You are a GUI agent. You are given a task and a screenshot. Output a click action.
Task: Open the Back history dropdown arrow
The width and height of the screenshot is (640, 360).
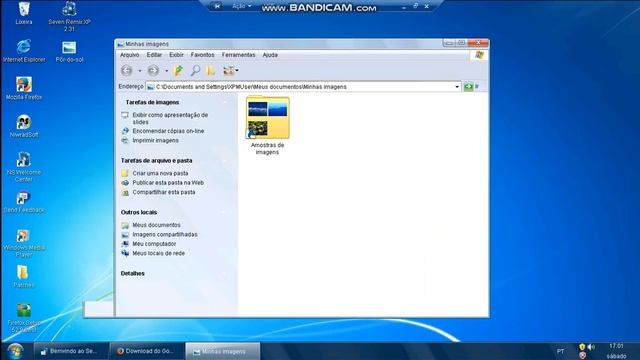click(140, 71)
